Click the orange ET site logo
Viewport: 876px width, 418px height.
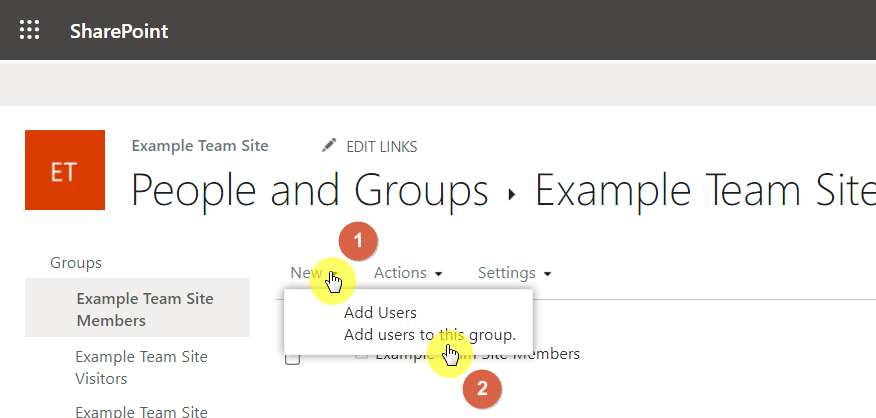[65, 170]
